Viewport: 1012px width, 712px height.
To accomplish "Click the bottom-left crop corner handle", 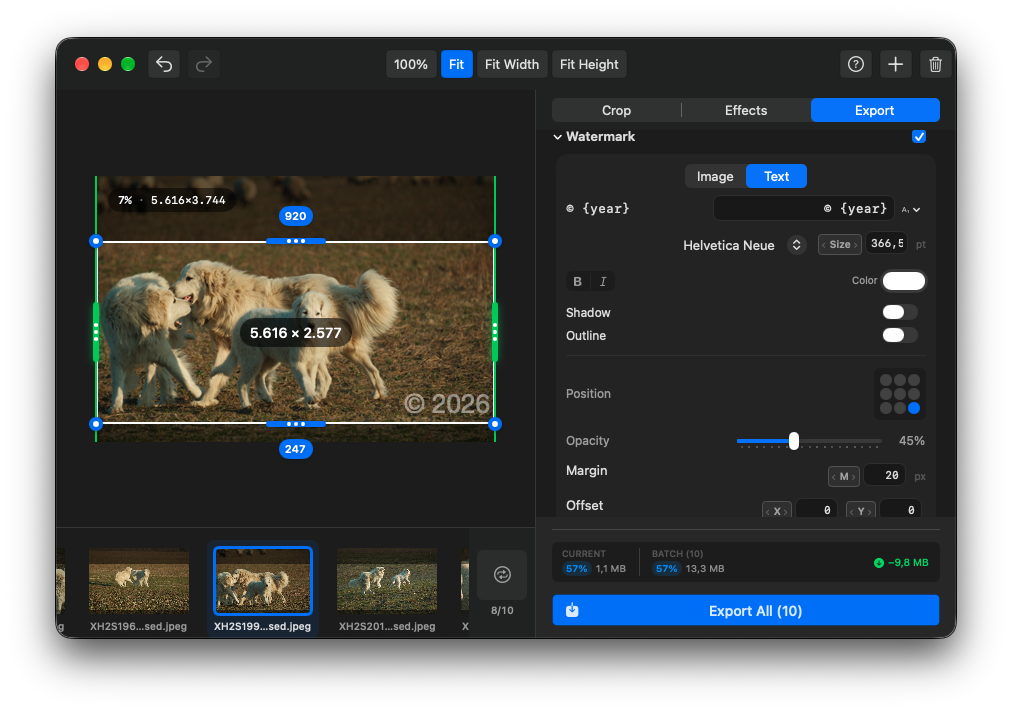I will [x=96, y=424].
